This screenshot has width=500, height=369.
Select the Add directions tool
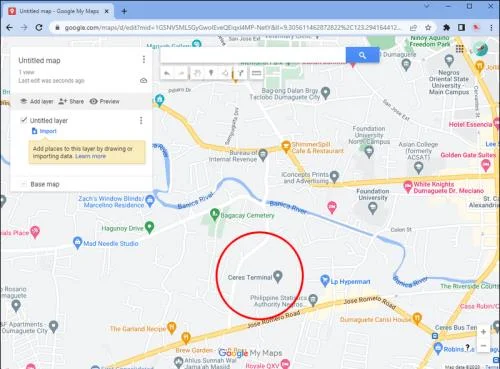point(240,73)
